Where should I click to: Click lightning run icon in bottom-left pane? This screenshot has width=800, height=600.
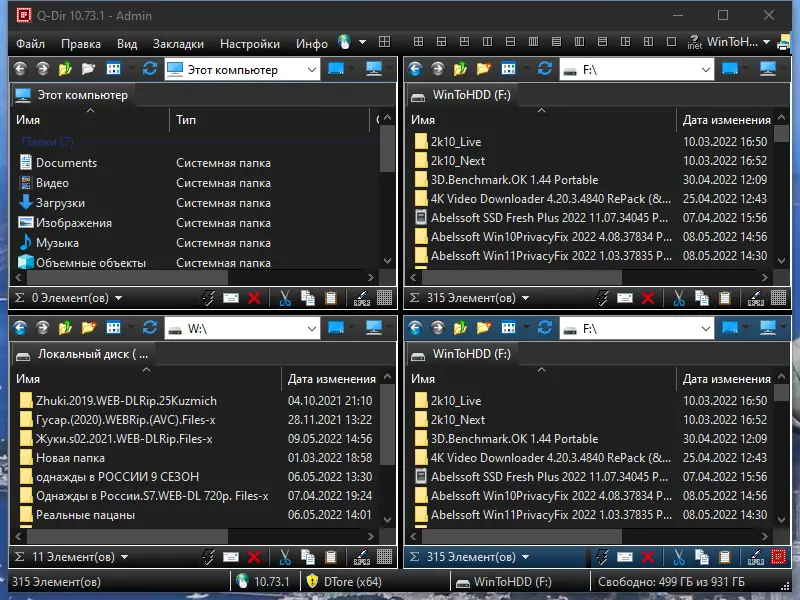pyautogui.click(x=208, y=557)
